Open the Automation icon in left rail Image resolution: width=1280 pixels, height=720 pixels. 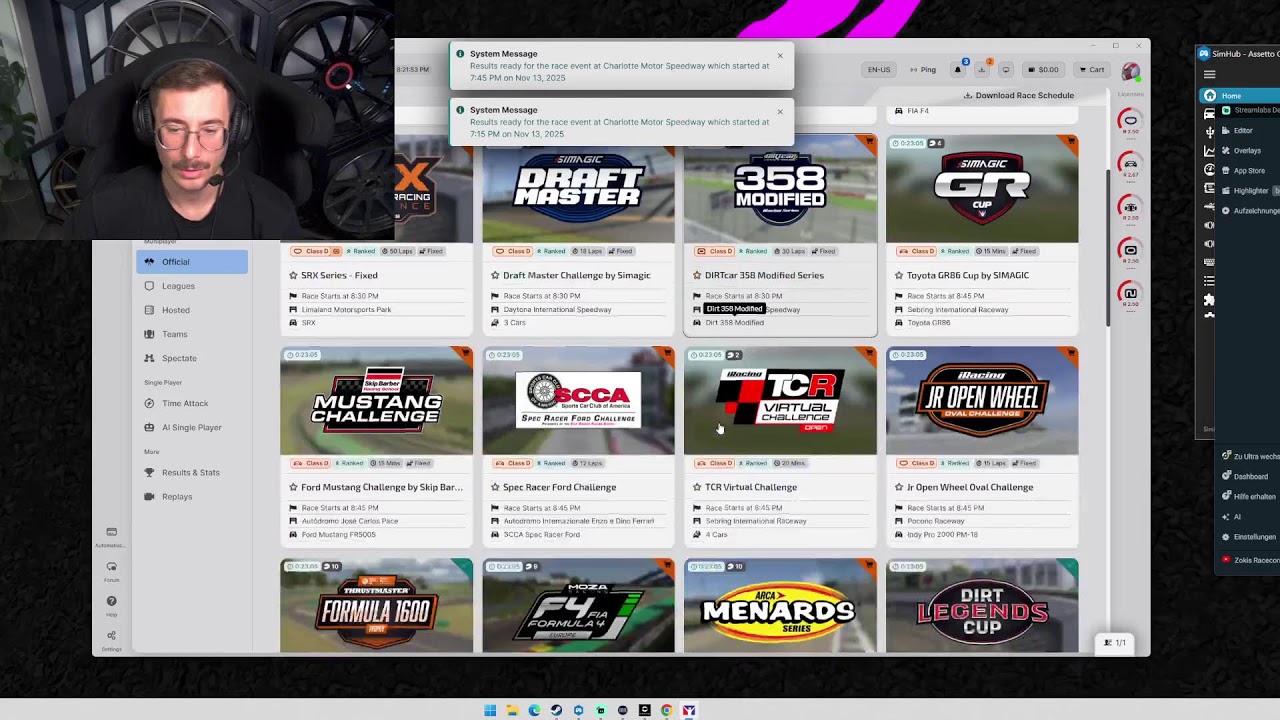(111, 533)
